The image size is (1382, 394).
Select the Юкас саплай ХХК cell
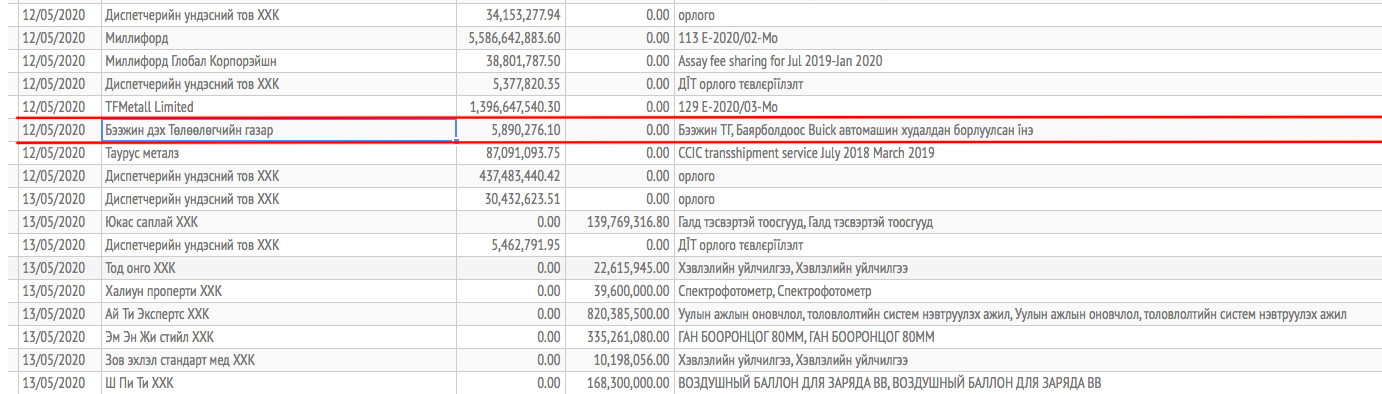point(278,222)
